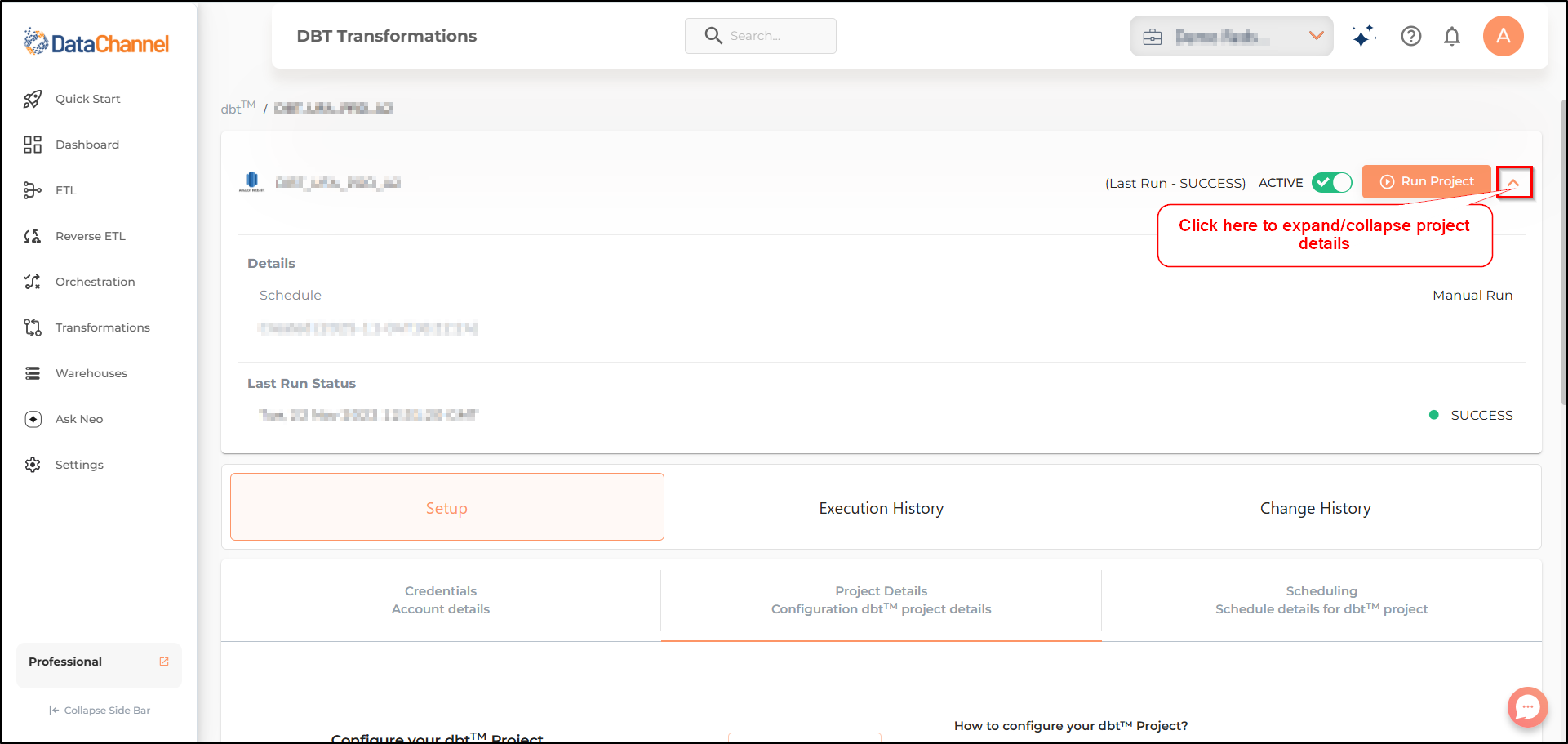Click the DataChannel logo
Viewport: 1568px width, 744px height.
[96, 42]
